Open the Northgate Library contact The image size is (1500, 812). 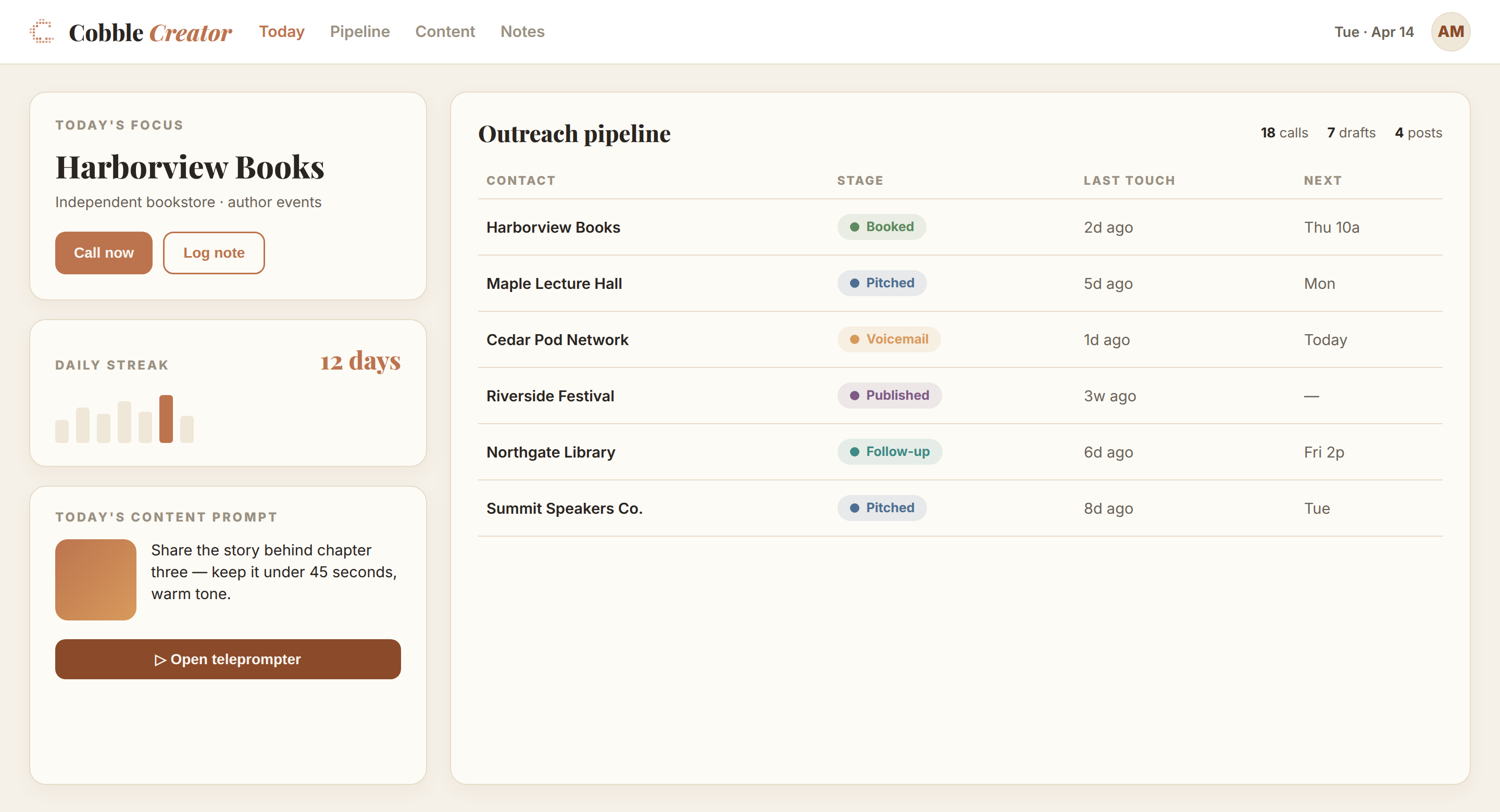click(551, 452)
